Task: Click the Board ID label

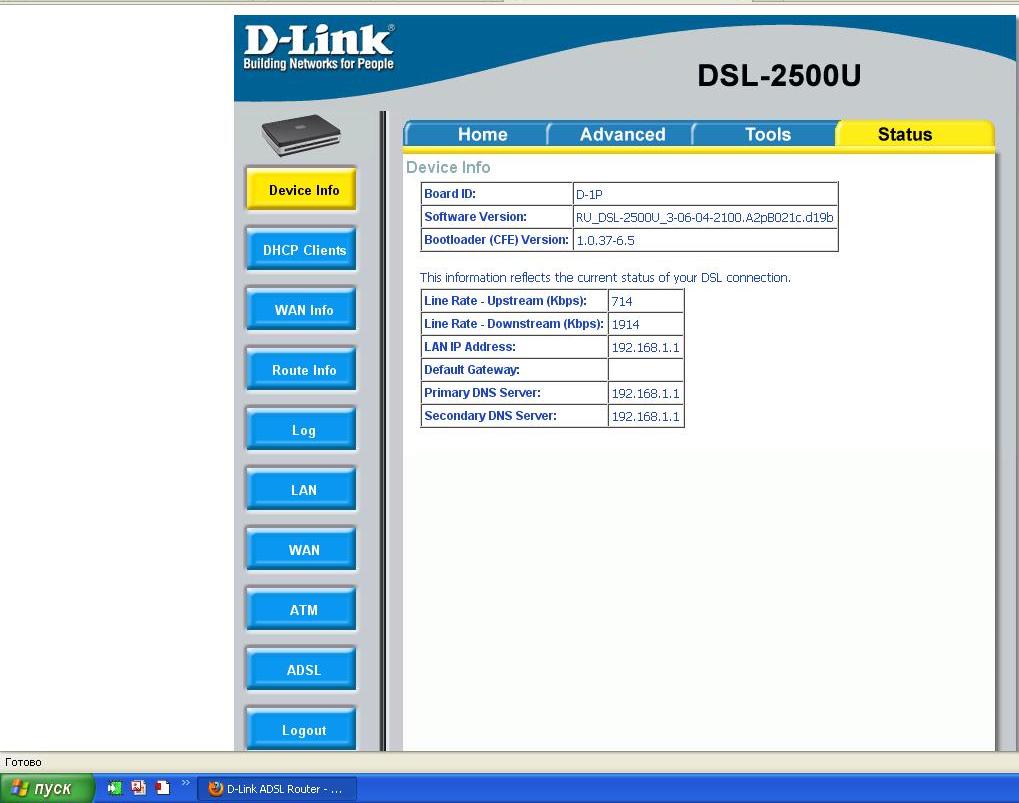Action: pyautogui.click(x=450, y=194)
